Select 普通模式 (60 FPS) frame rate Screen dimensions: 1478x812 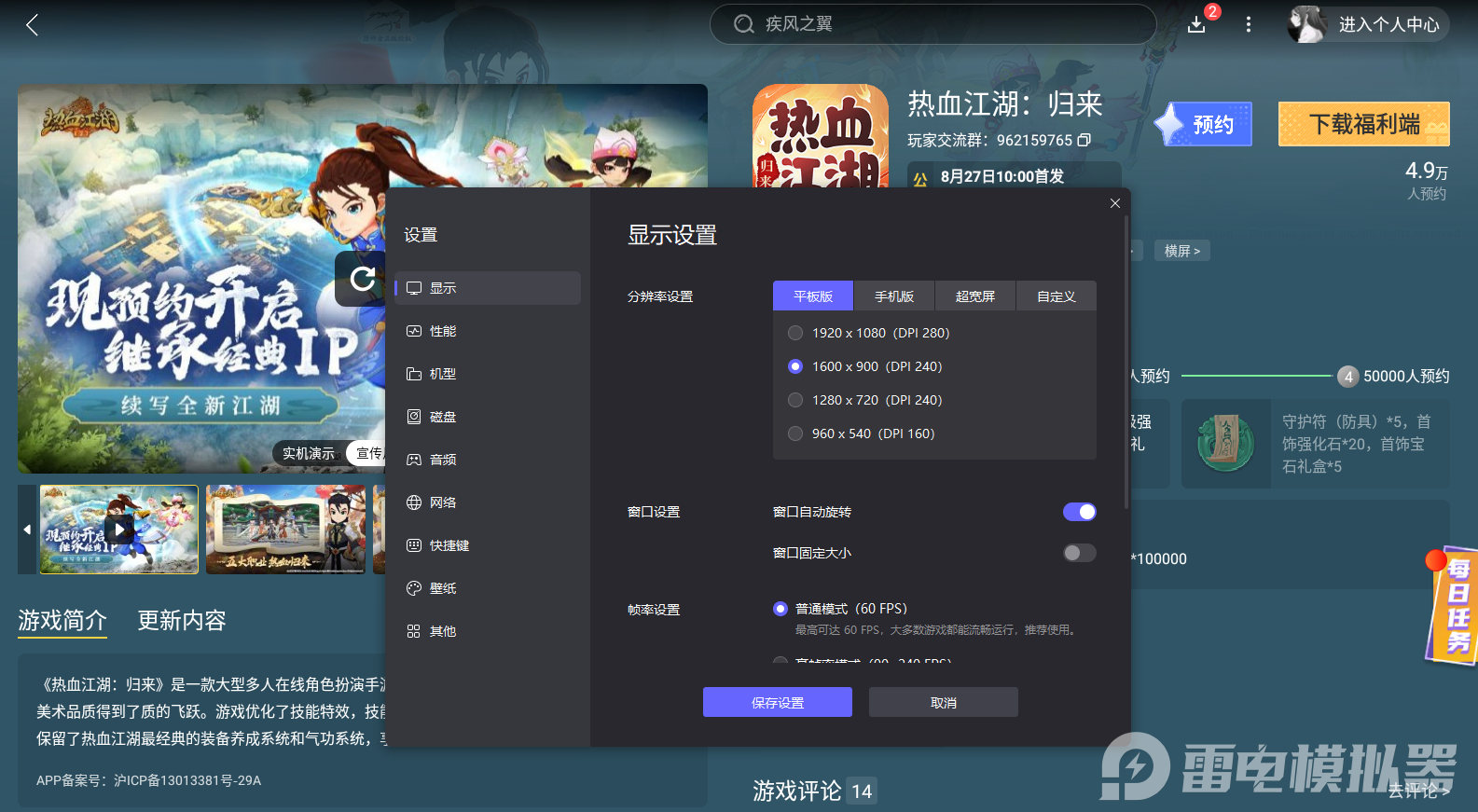tap(780, 609)
